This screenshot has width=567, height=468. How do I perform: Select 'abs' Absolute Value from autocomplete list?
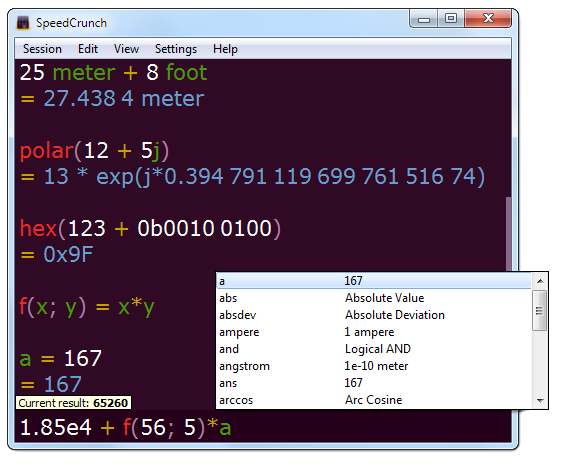click(374, 298)
